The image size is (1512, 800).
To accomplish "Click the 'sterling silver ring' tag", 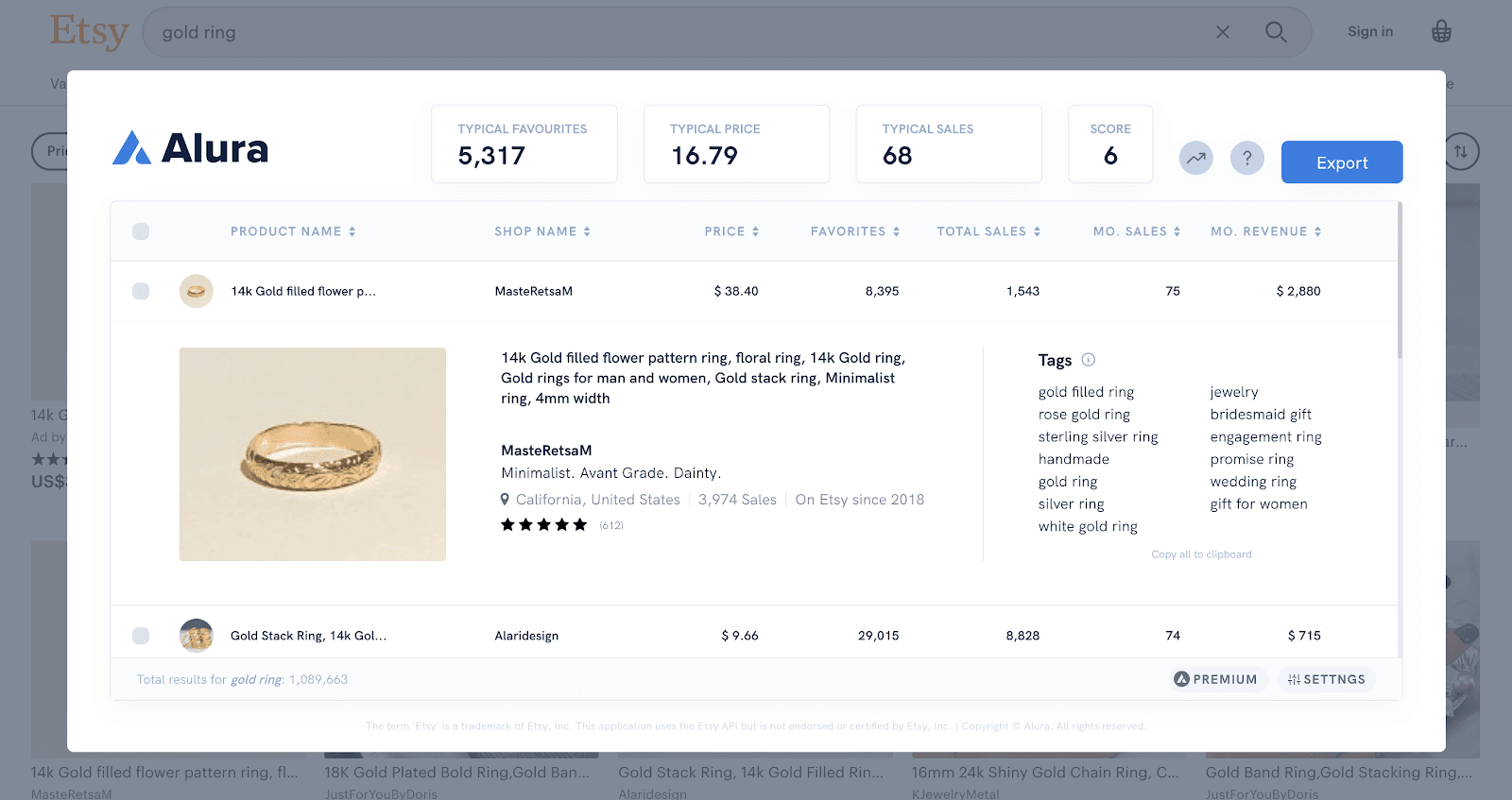I will pos(1098,437).
